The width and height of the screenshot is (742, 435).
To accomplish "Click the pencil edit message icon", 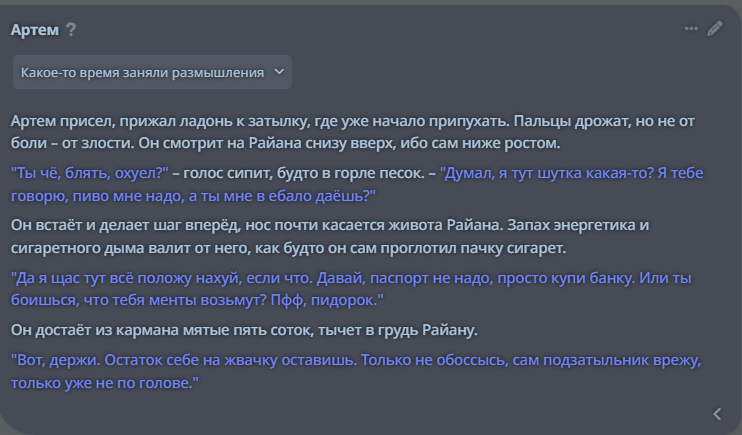I will [x=715, y=28].
